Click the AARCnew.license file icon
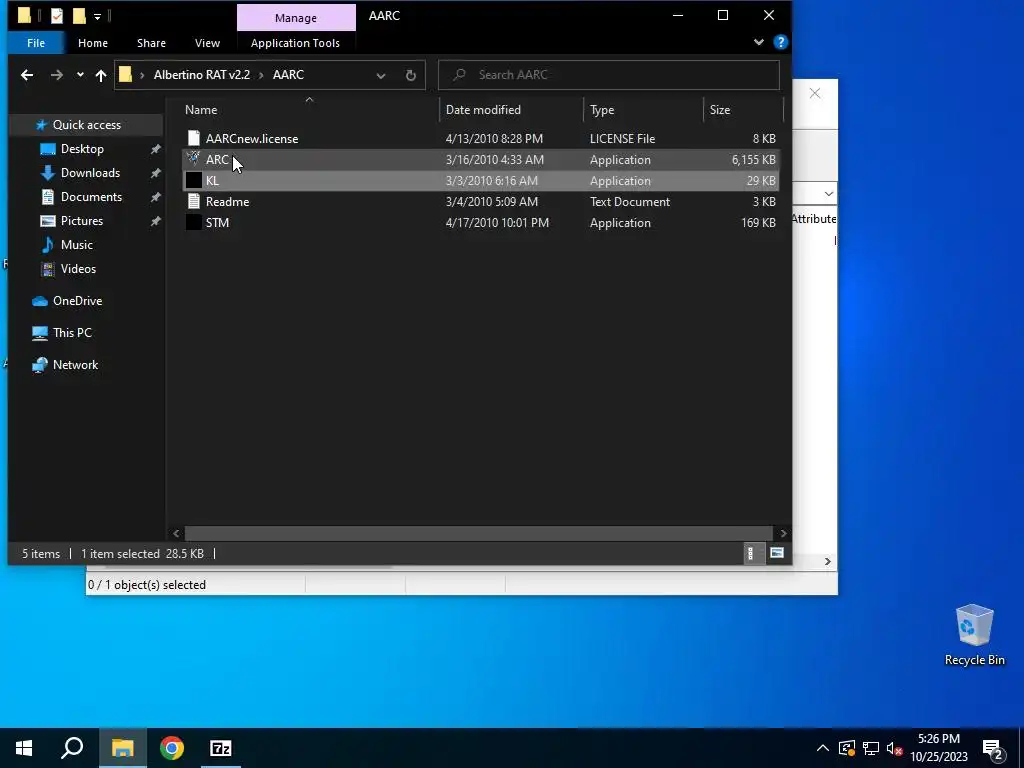This screenshot has height=768, width=1024. coord(193,138)
